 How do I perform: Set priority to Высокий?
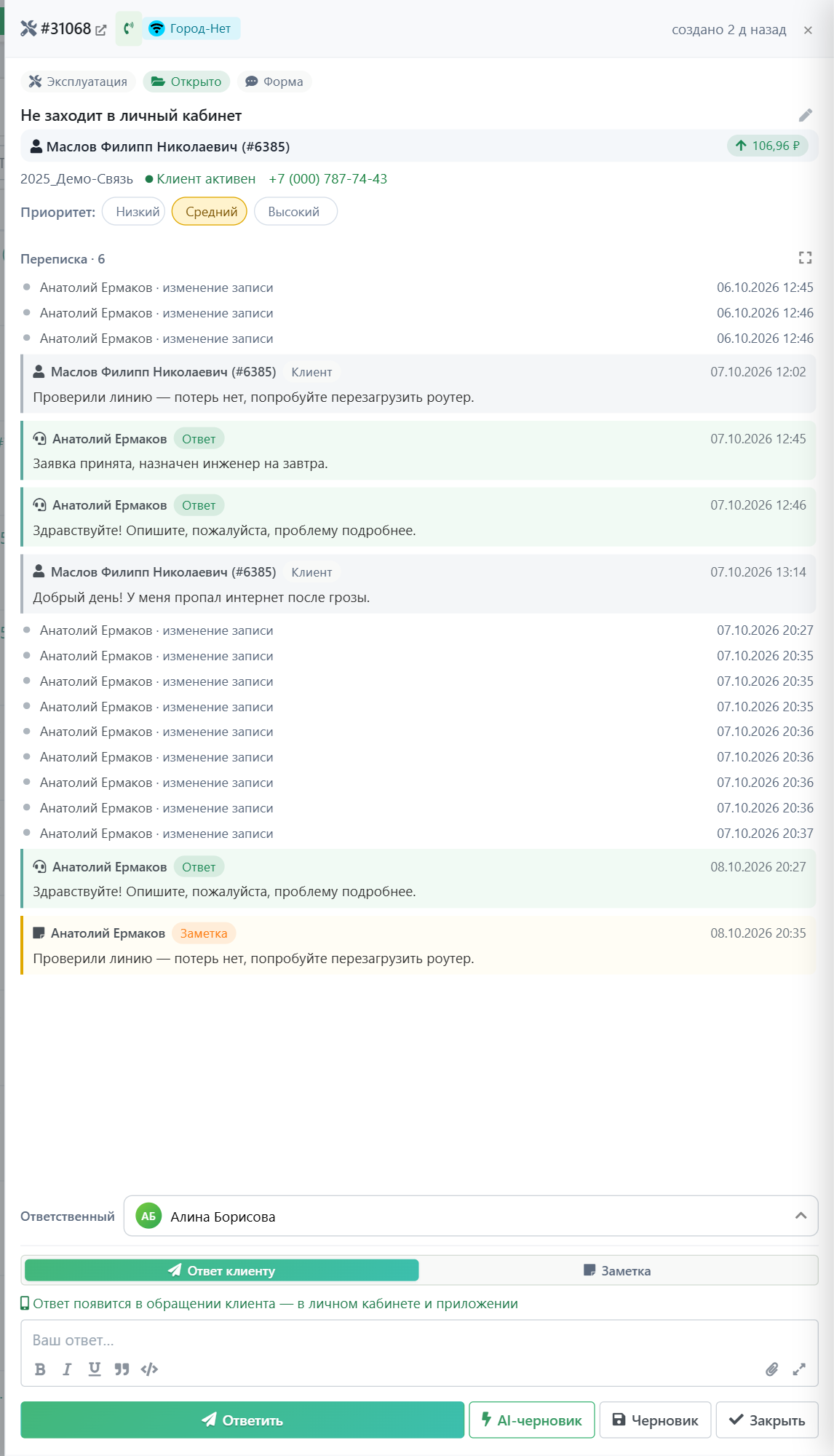(x=294, y=212)
